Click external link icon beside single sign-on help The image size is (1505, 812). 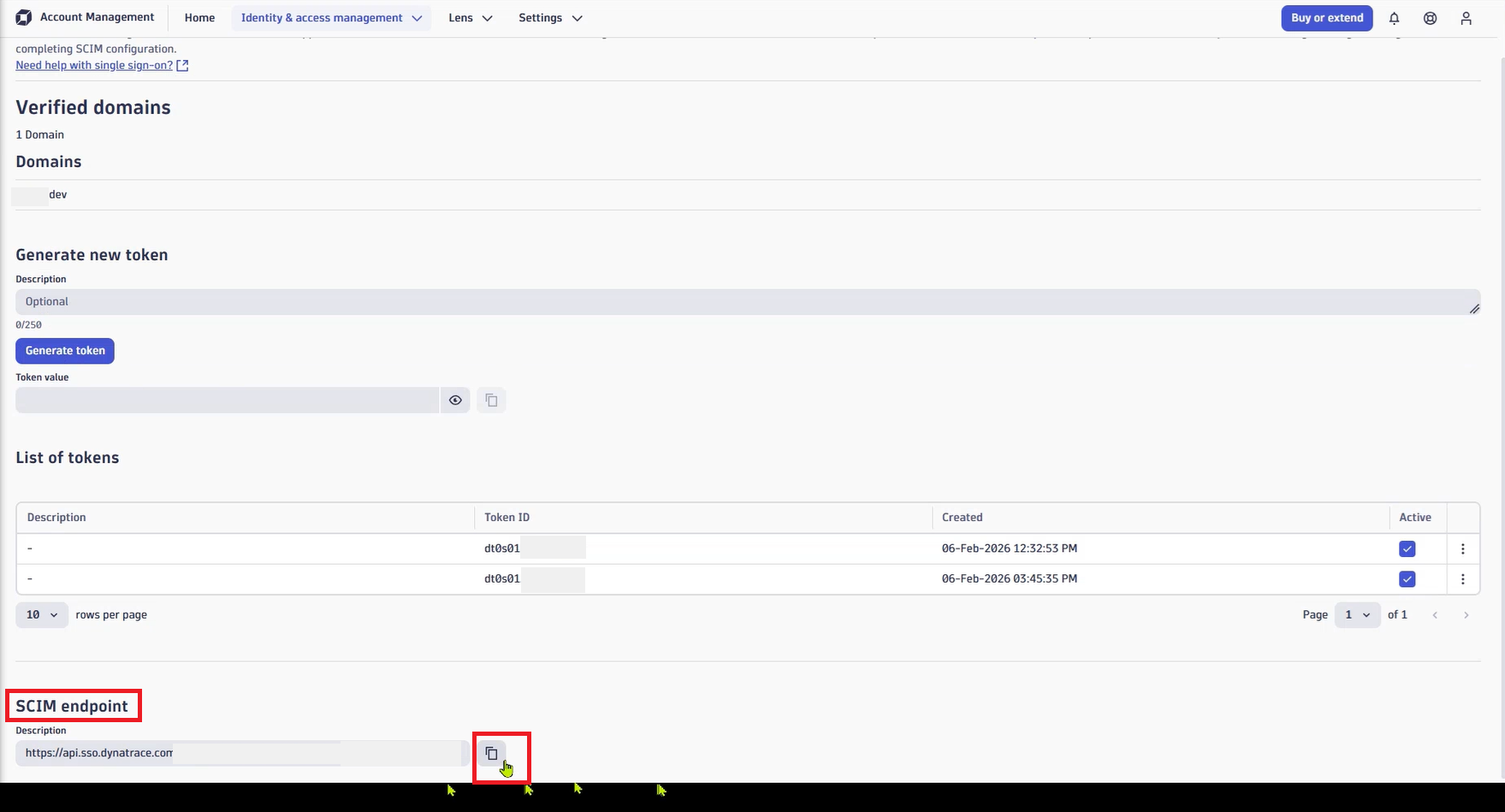[x=182, y=65]
